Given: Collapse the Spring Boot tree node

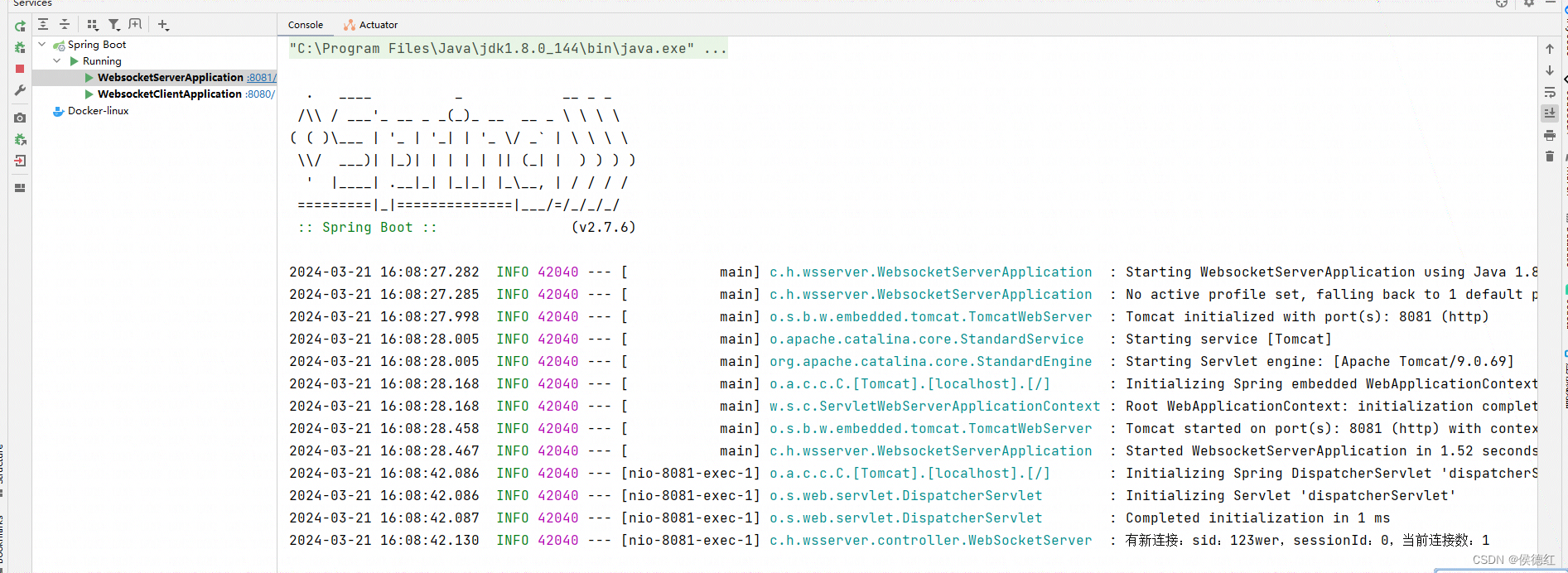Looking at the screenshot, I should (x=42, y=45).
